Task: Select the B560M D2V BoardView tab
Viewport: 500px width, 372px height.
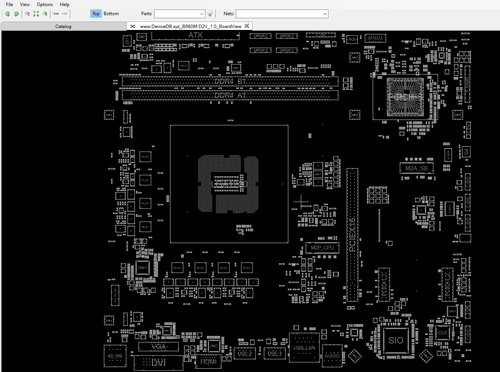Action: [190, 26]
